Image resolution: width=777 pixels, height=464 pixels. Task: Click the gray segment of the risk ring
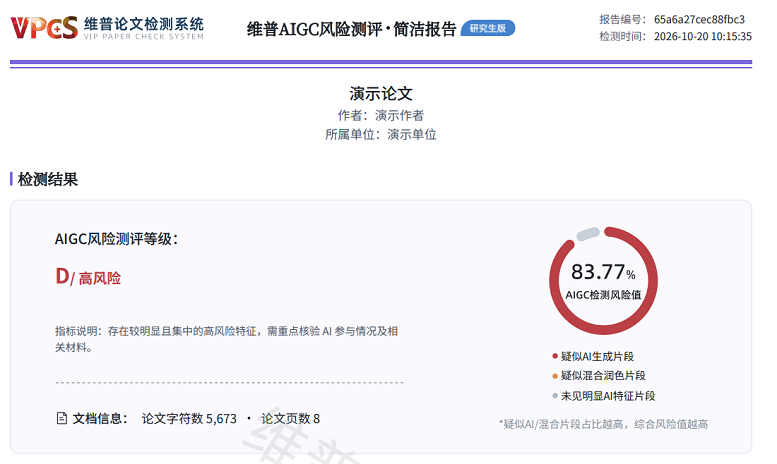point(588,234)
